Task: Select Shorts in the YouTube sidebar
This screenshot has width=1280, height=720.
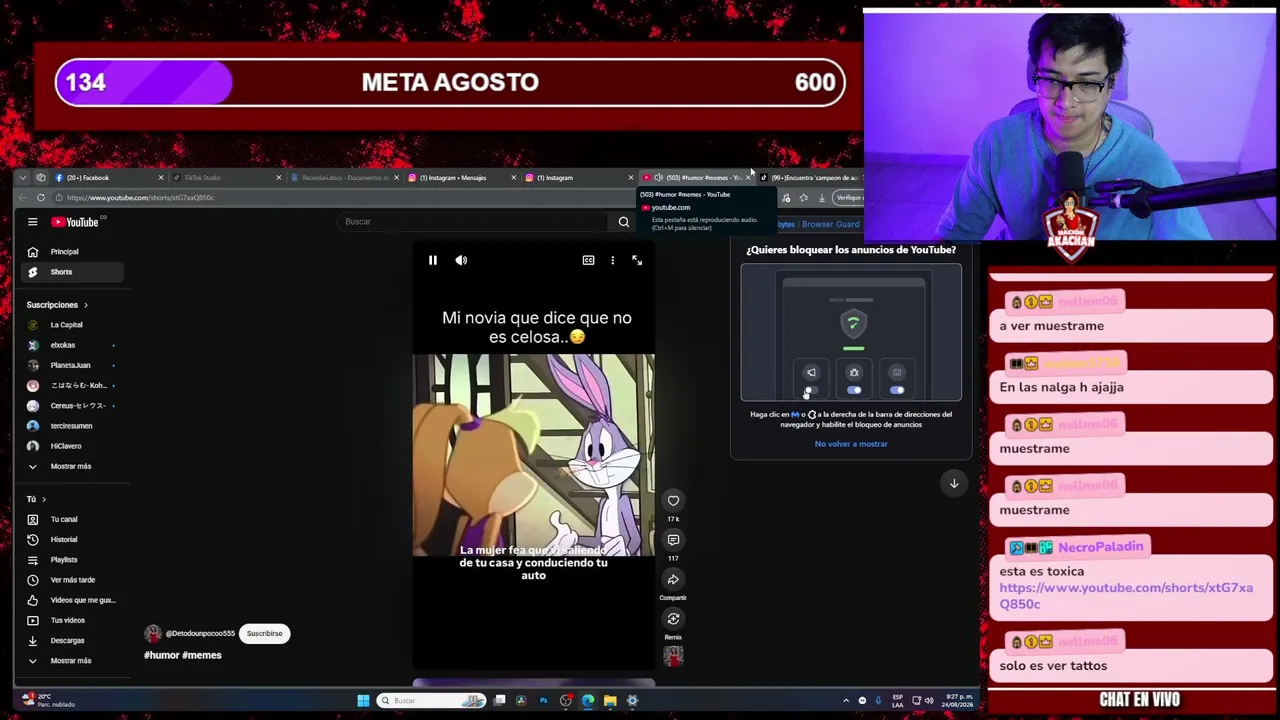Action: (x=70, y=272)
